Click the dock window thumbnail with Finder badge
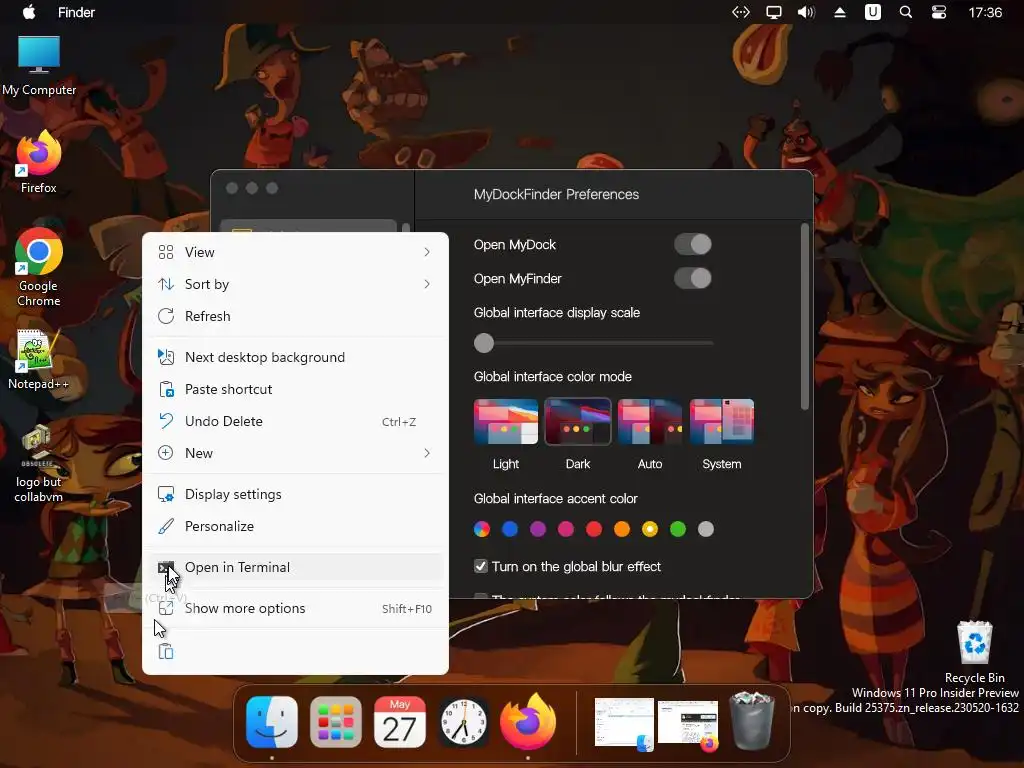The height and width of the screenshot is (768, 1024). (624, 724)
